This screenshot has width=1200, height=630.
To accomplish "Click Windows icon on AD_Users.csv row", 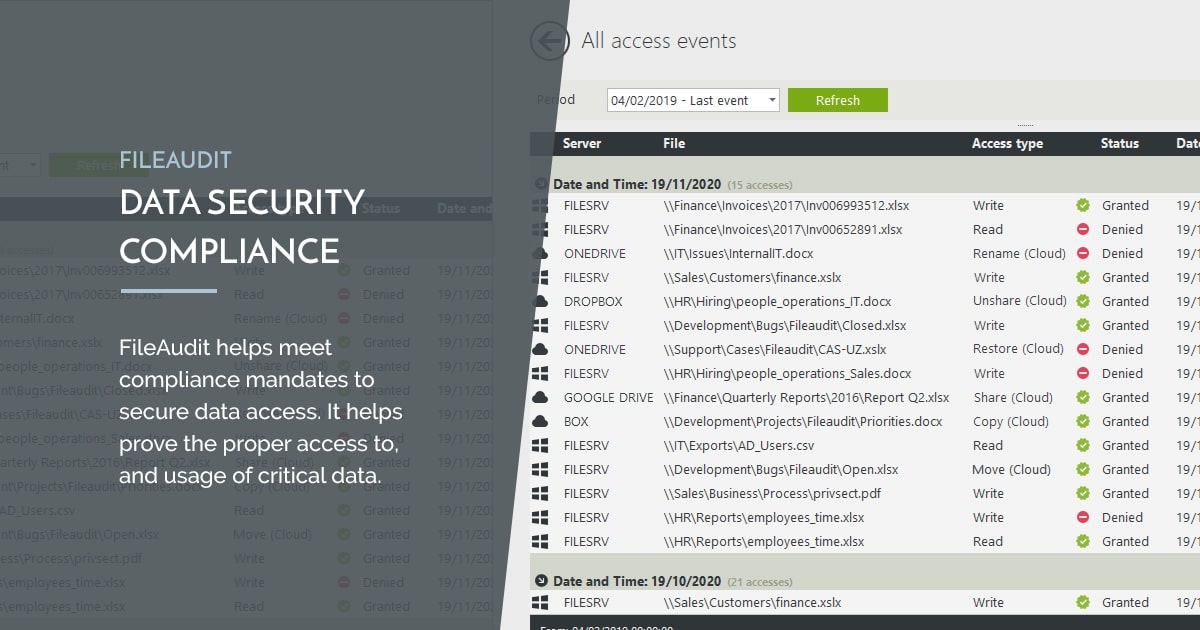I will click(541, 446).
